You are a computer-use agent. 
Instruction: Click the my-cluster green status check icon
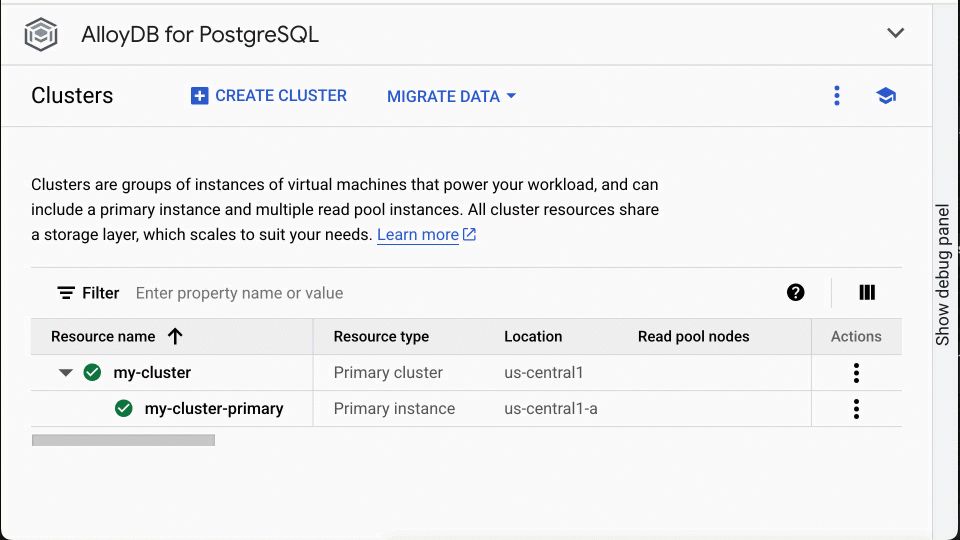[92, 372]
